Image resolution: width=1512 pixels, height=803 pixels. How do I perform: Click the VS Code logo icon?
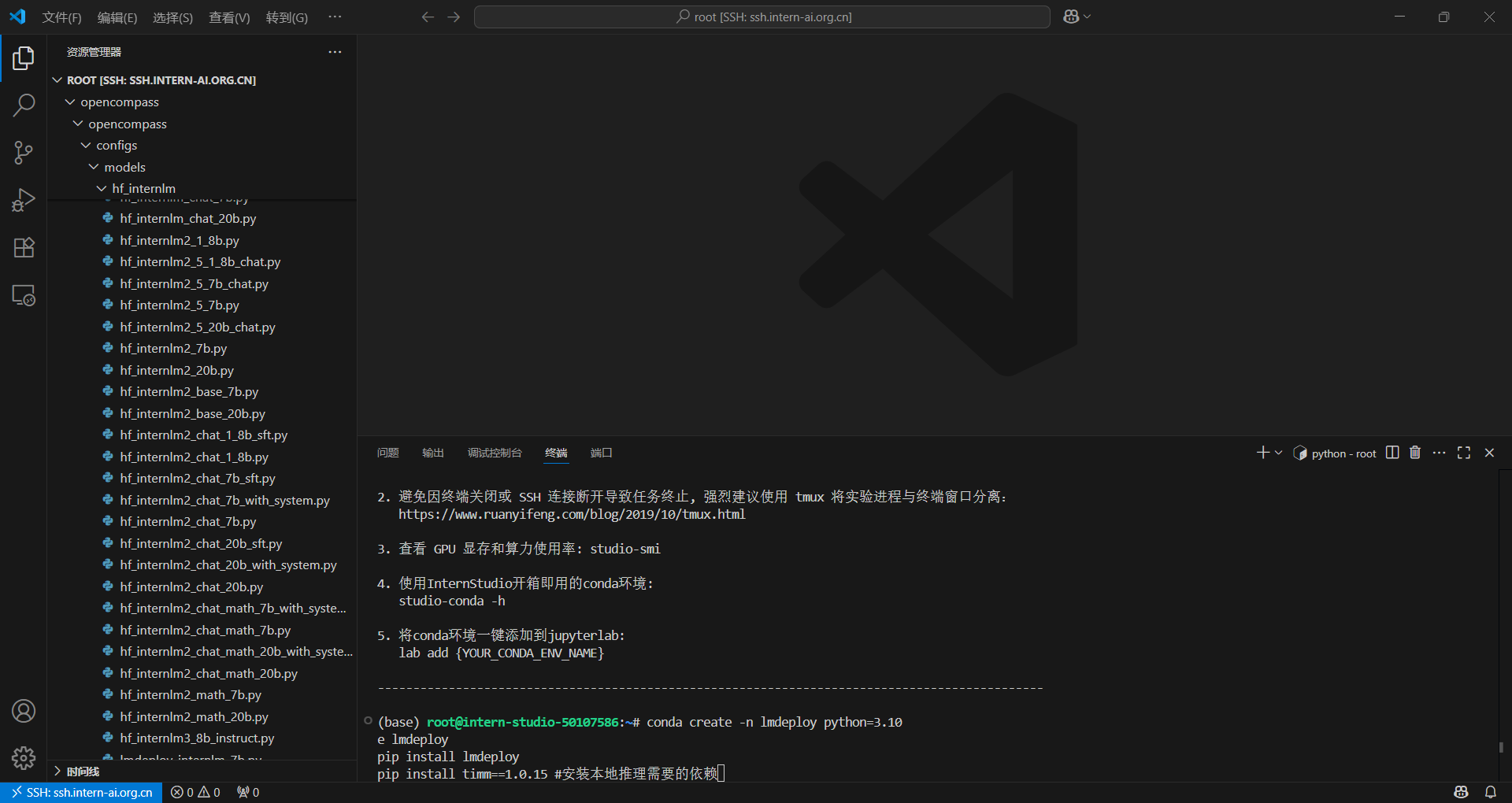tap(17, 17)
